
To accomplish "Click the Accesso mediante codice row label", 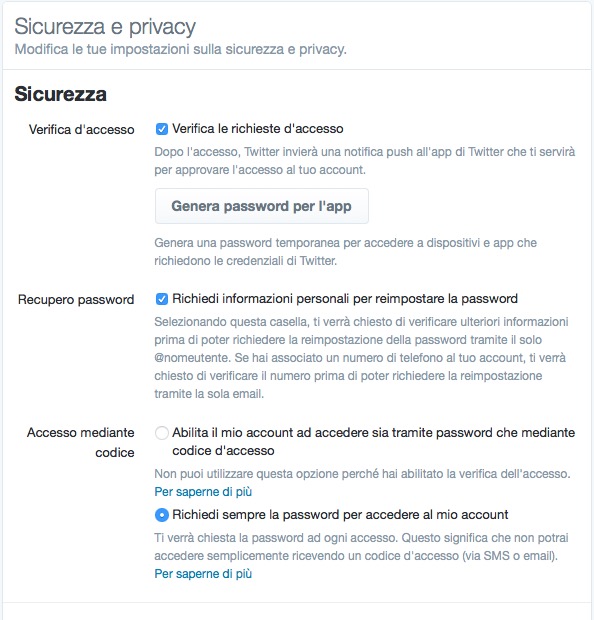I will 81,442.
